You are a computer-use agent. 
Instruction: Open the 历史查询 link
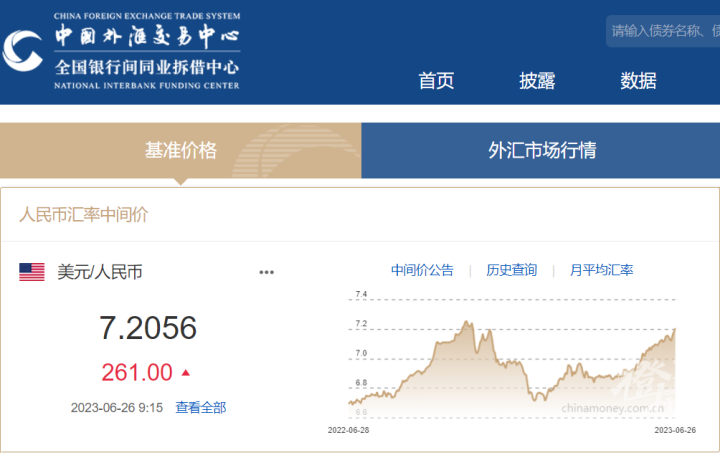(x=511, y=270)
